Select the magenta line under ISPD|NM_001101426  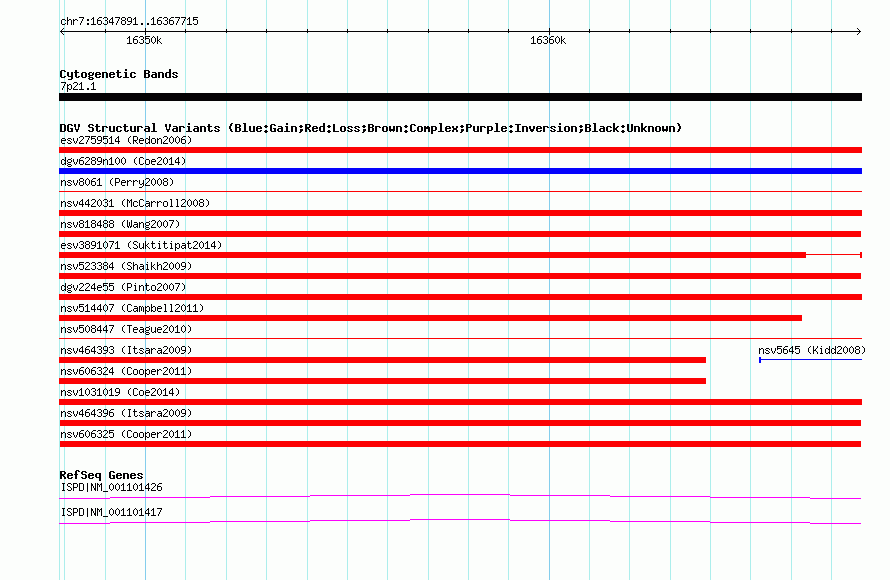(x=460, y=497)
